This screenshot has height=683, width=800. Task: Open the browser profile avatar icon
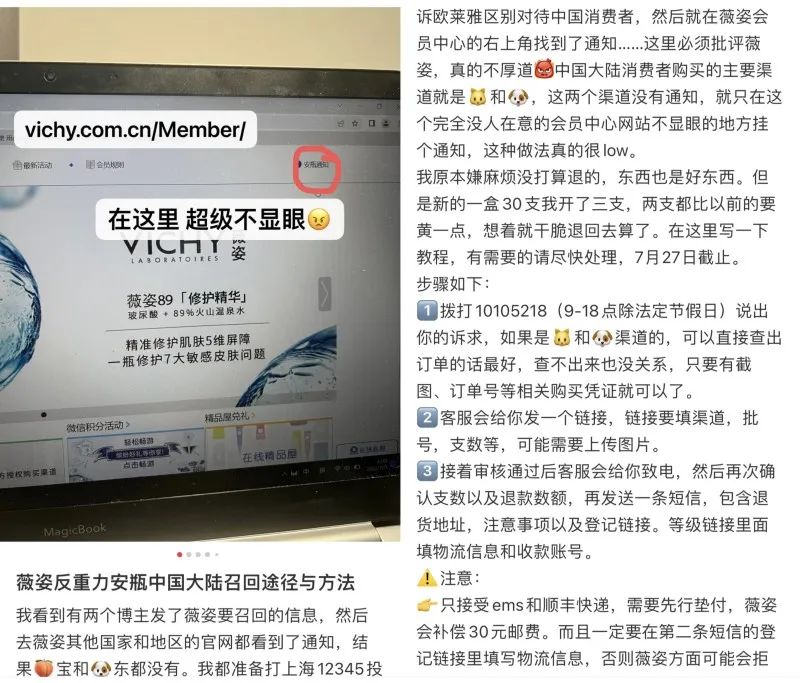[386, 123]
